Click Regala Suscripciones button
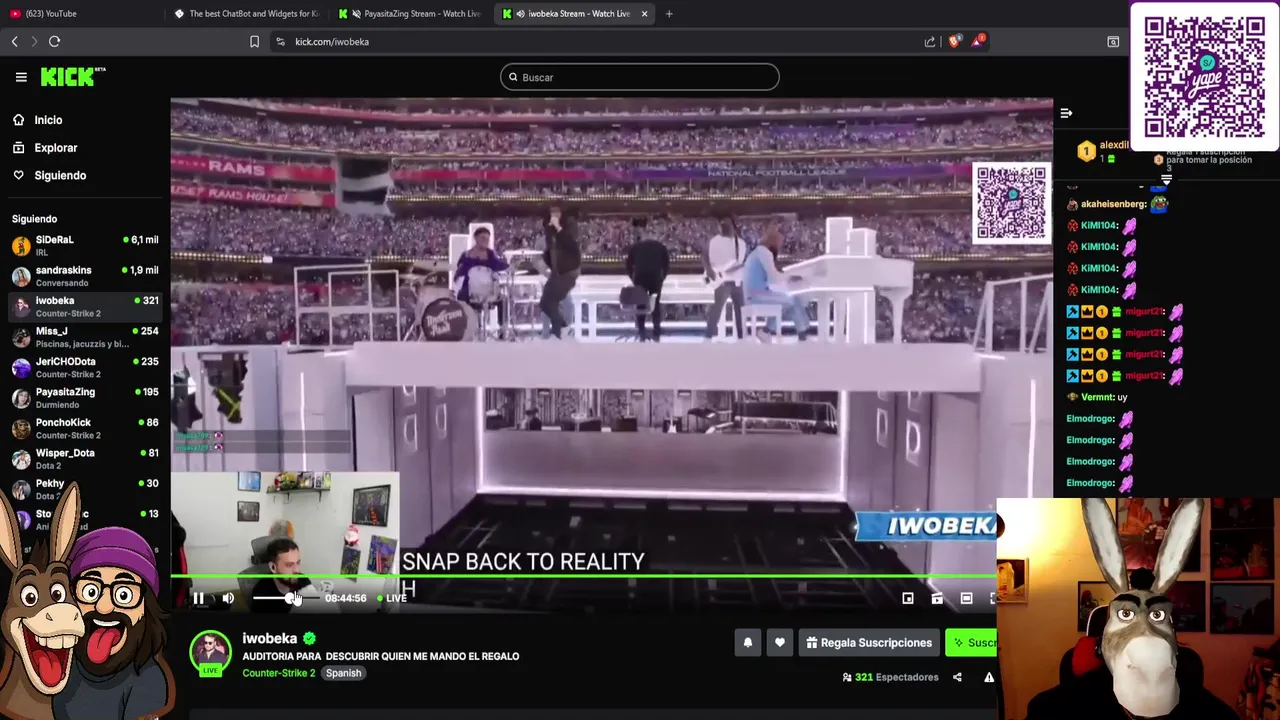 [869, 643]
